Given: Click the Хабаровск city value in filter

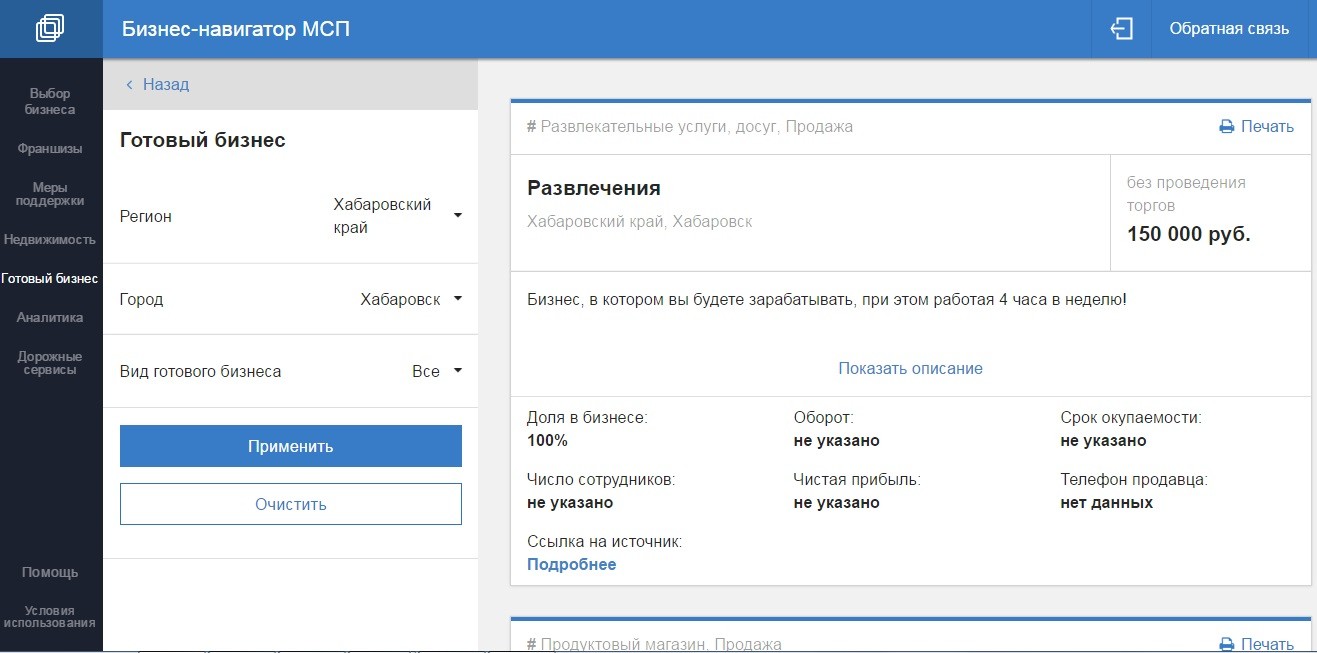Looking at the screenshot, I should click(x=400, y=299).
